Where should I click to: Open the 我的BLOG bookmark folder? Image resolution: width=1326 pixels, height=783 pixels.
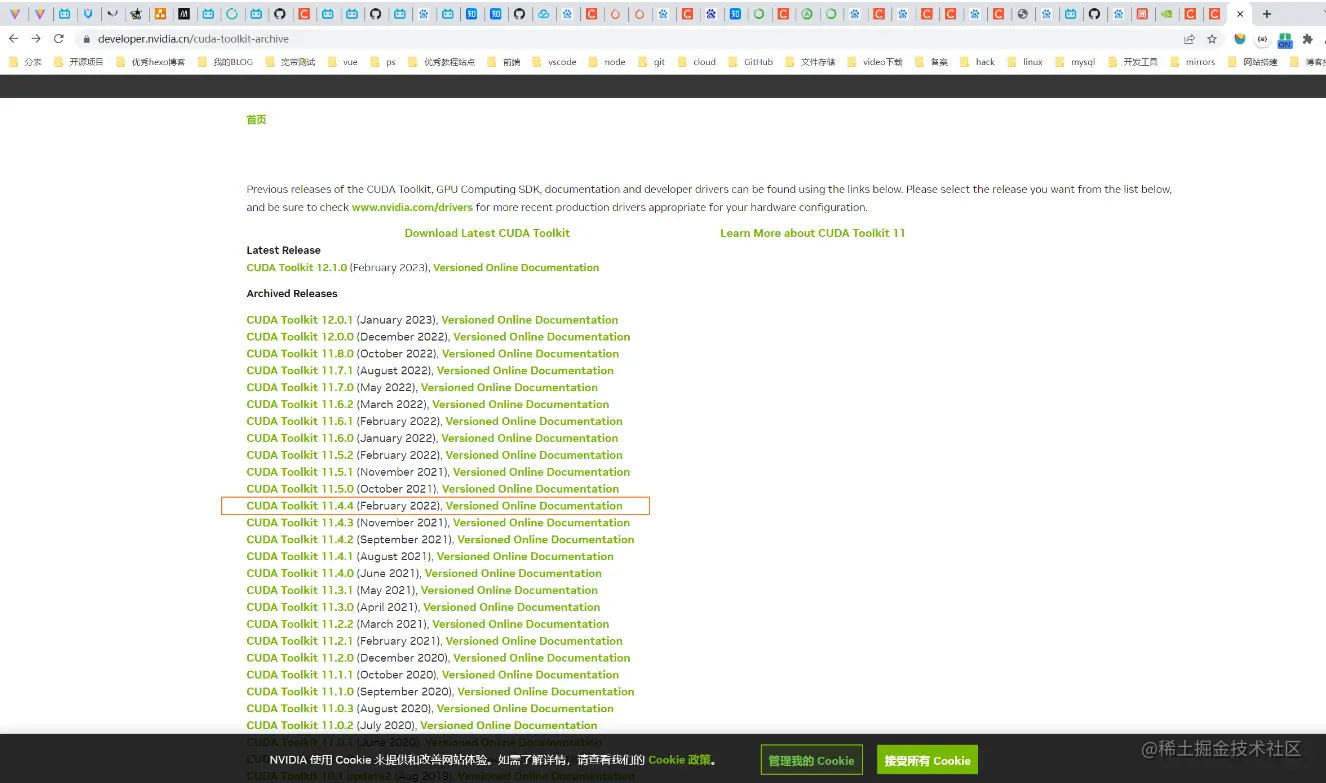(225, 62)
